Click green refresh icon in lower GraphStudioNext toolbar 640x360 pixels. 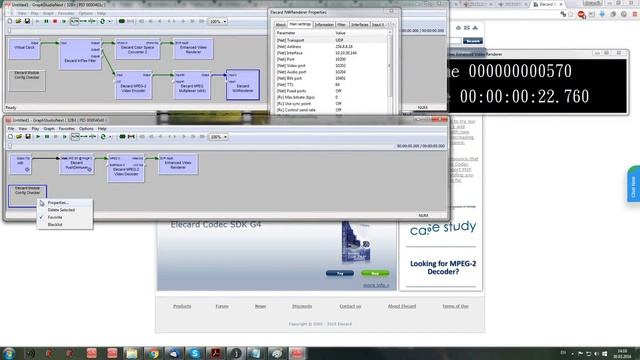pyautogui.click(x=103, y=137)
